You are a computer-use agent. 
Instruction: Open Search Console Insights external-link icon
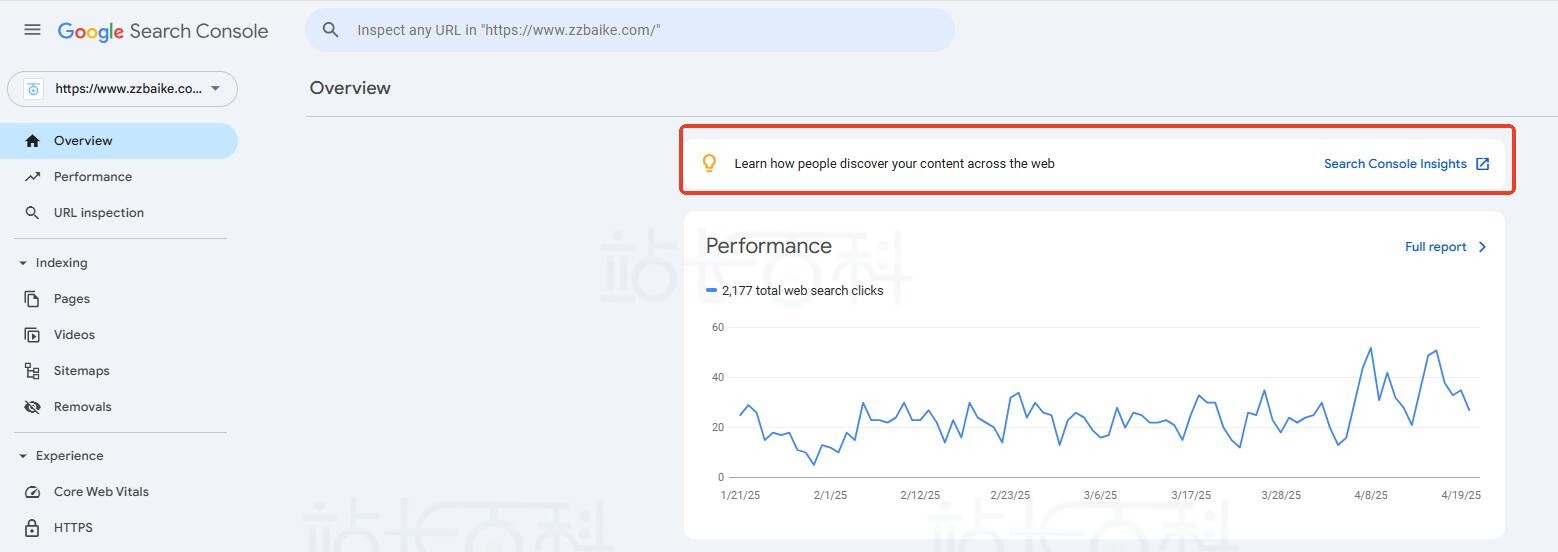click(1483, 164)
